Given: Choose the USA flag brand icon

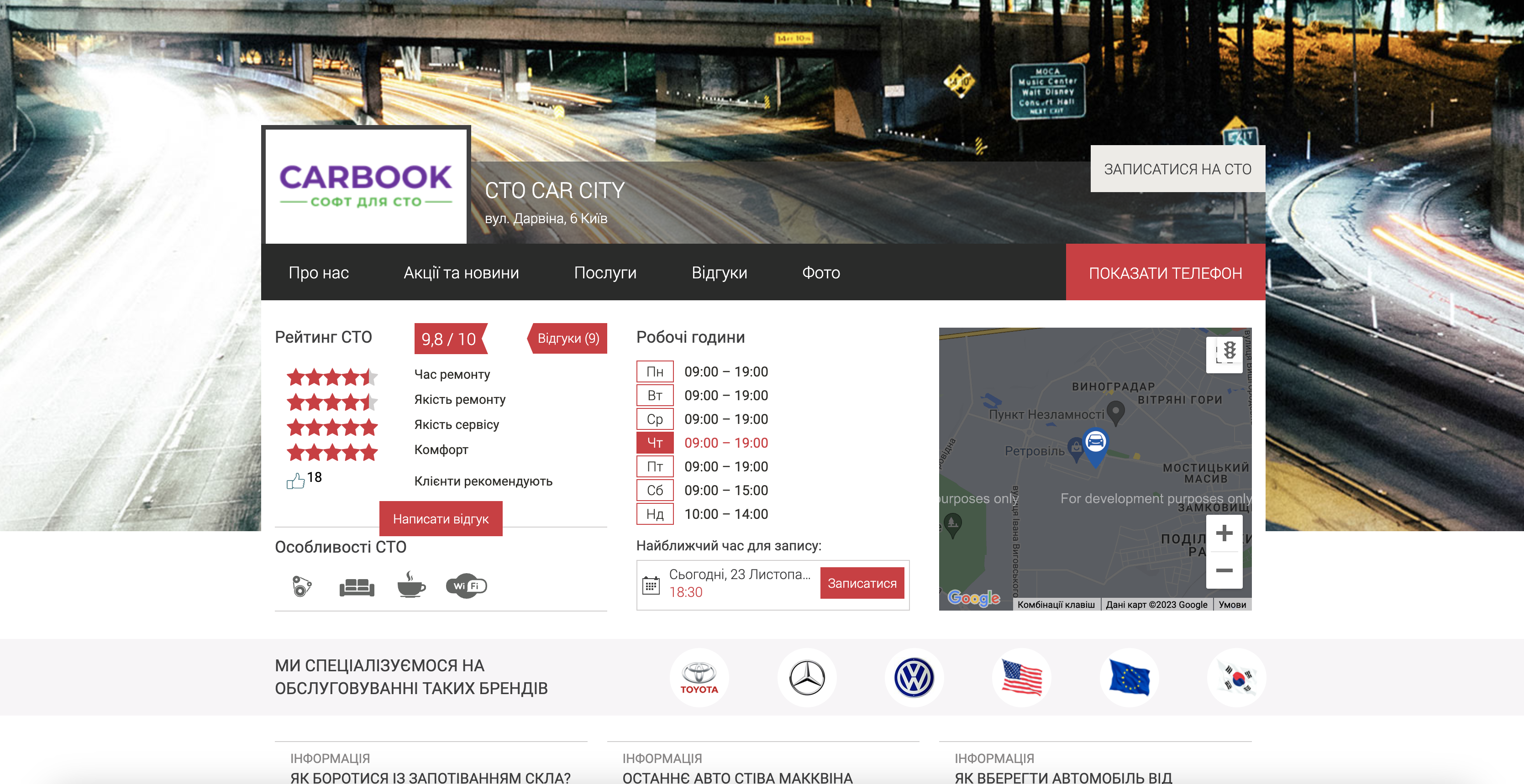Looking at the screenshot, I should tap(1022, 678).
